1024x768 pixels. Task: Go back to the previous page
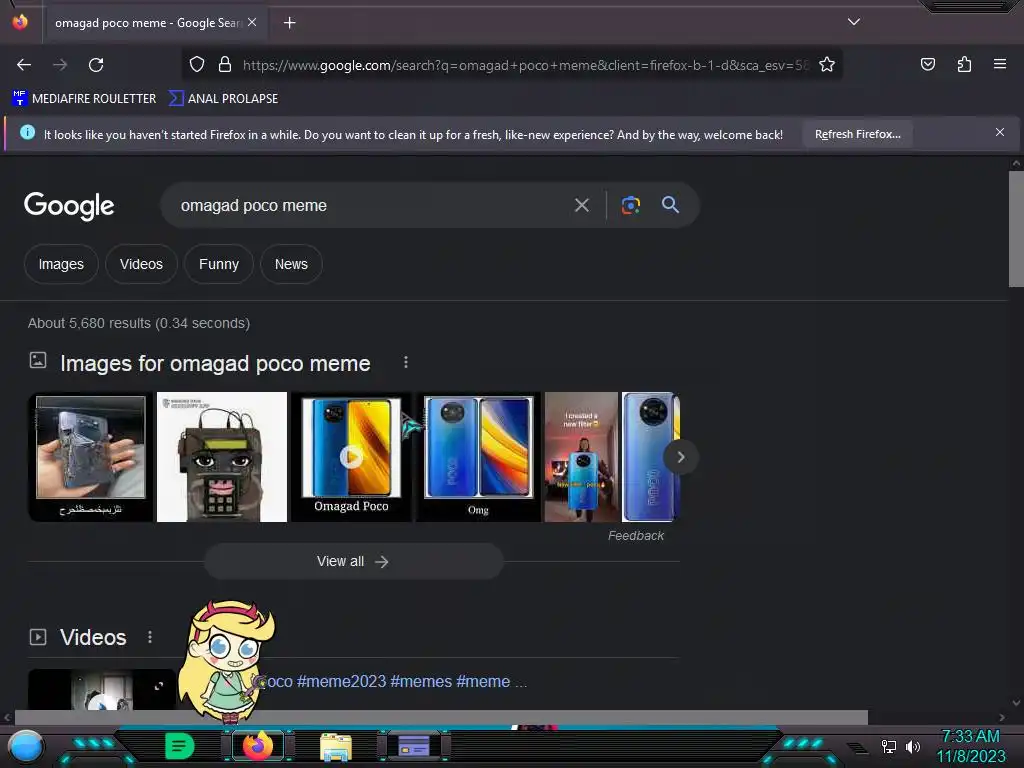point(24,65)
